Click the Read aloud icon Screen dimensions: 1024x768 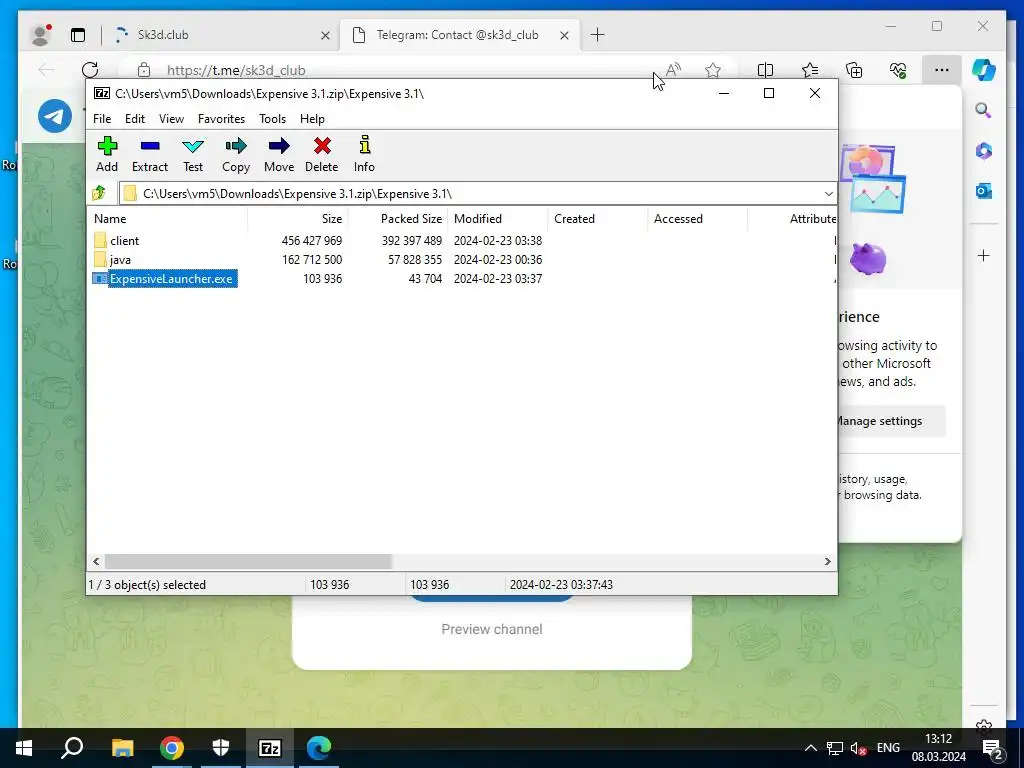point(673,69)
